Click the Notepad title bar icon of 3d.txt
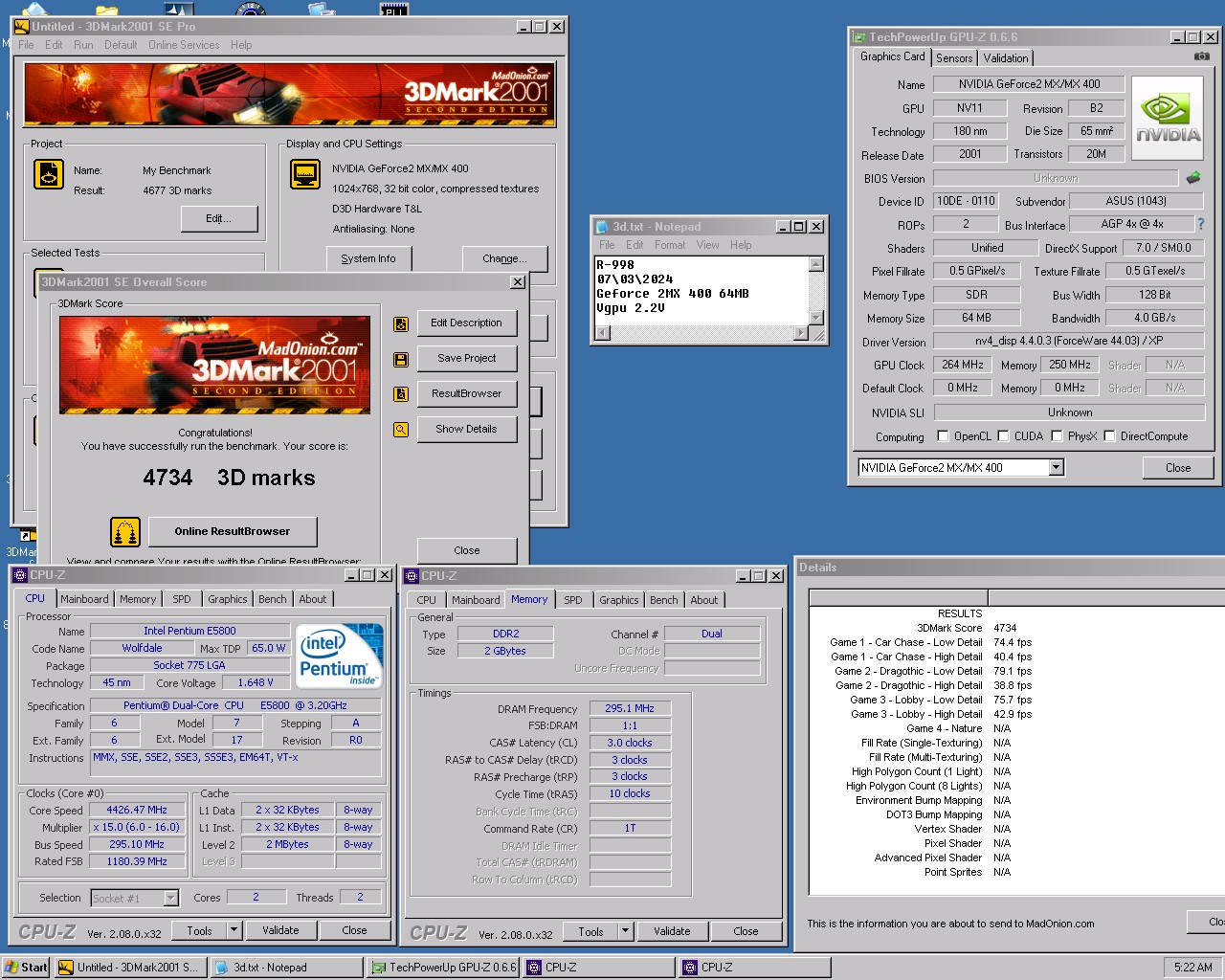Screen dimensions: 1225x980 point(602,227)
